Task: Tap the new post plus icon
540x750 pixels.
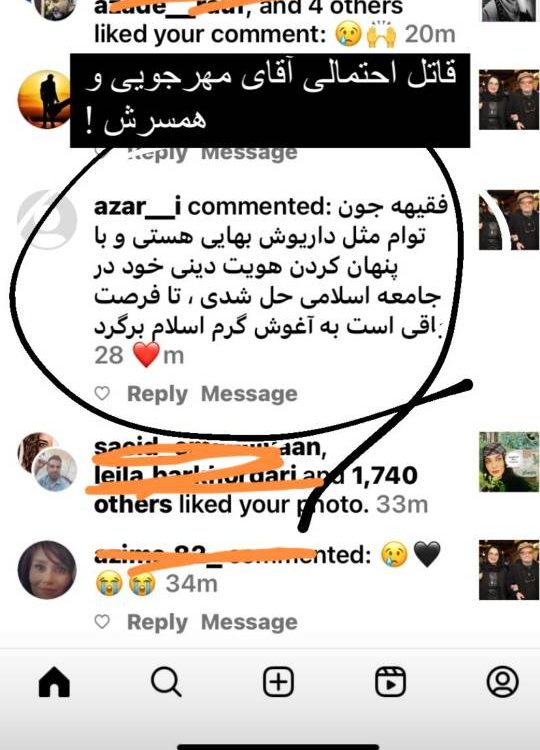Action: click(x=278, y=682)
